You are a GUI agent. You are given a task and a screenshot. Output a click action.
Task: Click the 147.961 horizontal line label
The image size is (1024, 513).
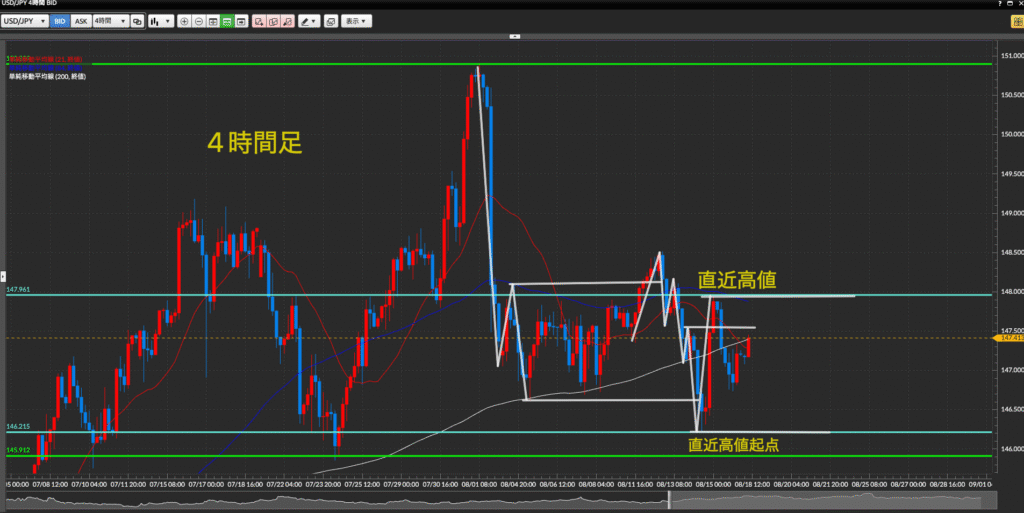pyautogui.click(x=18, y=289)
